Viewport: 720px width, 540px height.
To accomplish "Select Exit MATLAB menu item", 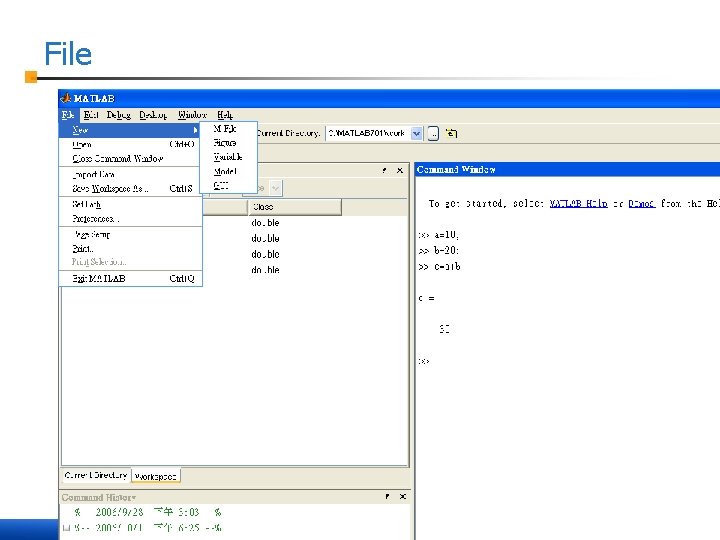I will 131,278.
